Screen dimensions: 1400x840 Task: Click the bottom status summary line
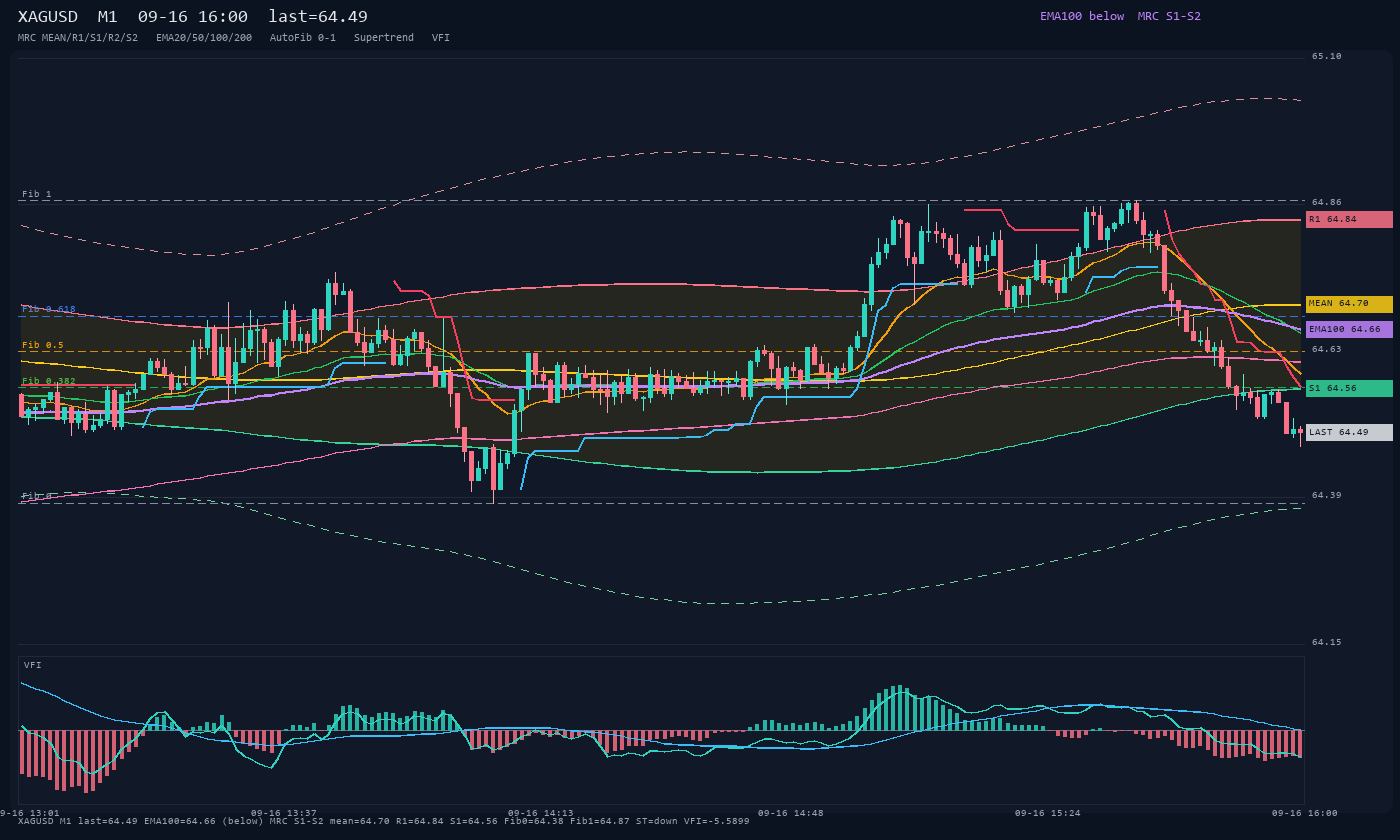384,821
